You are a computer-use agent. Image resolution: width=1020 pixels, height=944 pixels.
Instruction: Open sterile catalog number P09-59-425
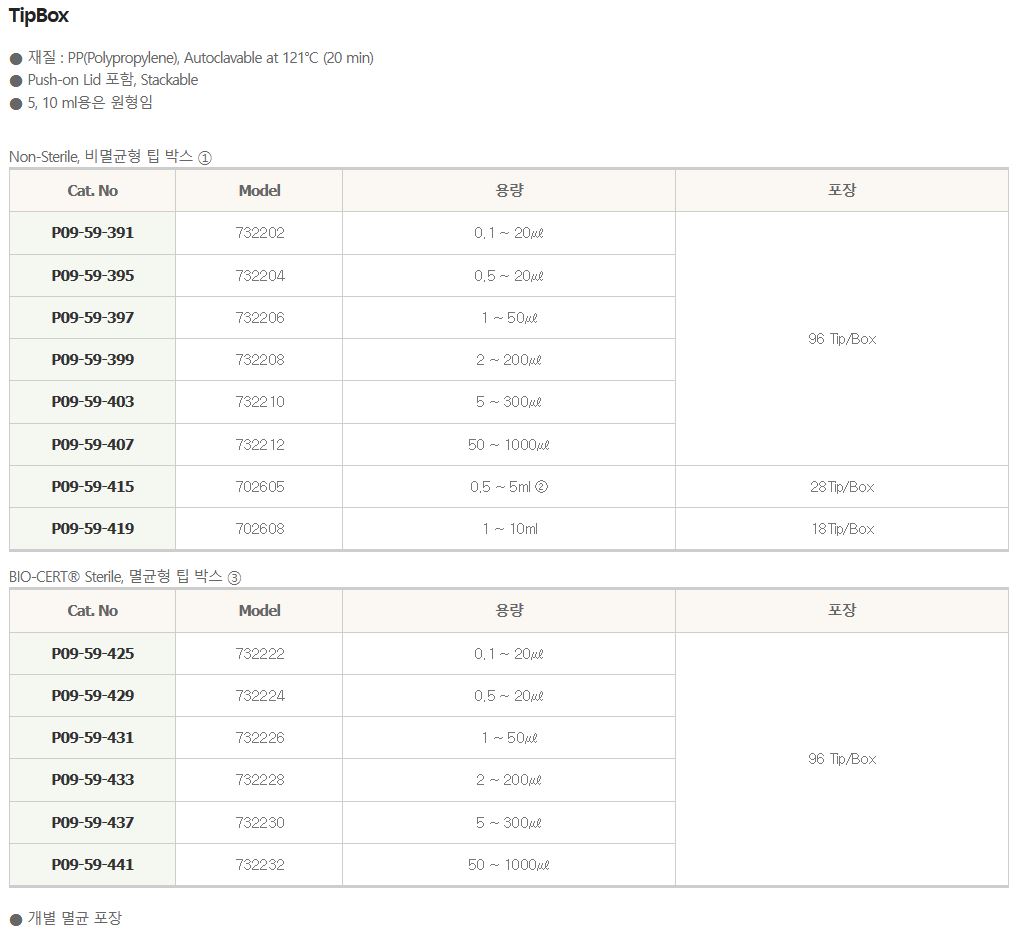click(x=92, y=654)
